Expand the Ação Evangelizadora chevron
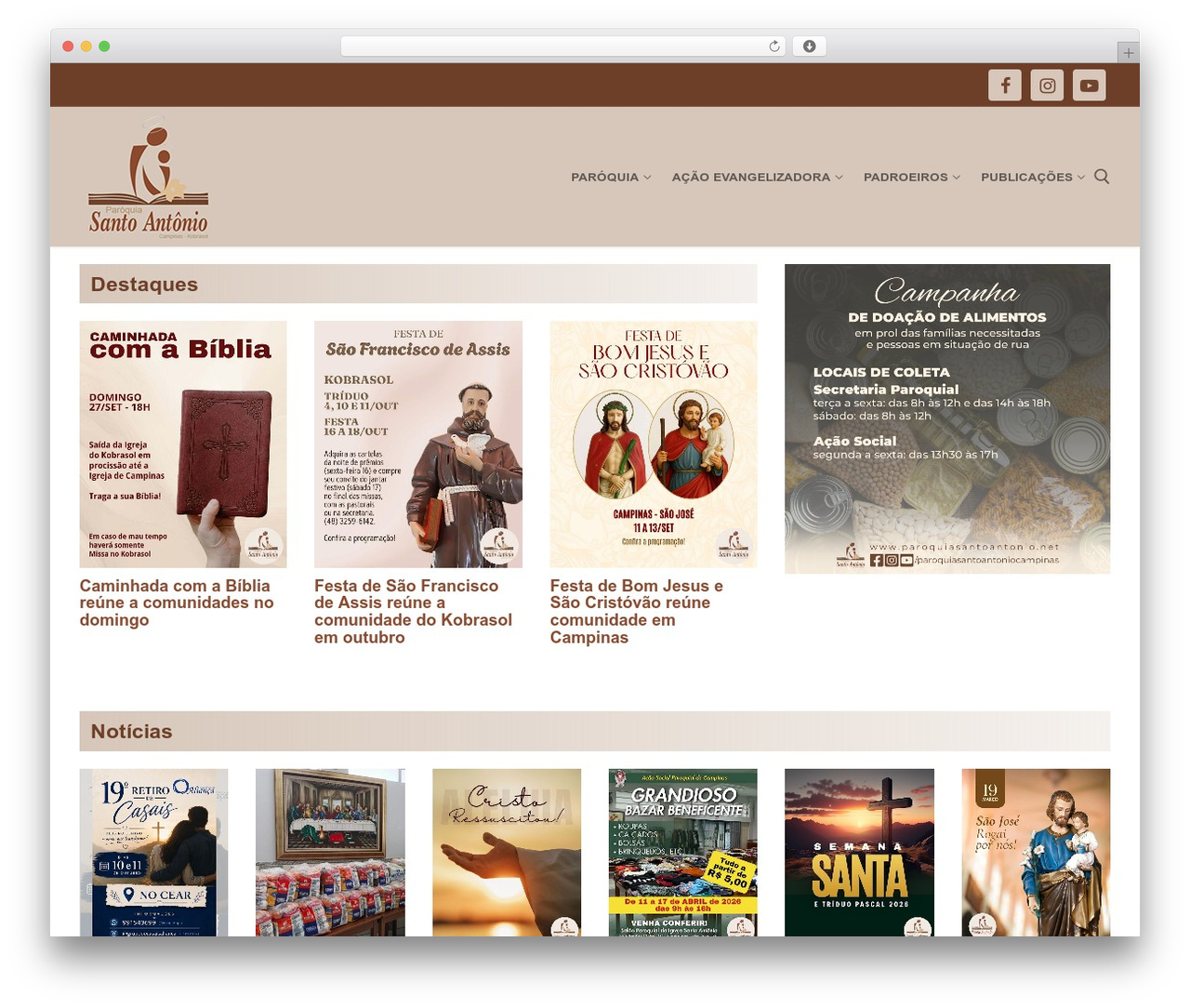Image resolution: width=1190 pixels, height=1008 pixels. 839,178
